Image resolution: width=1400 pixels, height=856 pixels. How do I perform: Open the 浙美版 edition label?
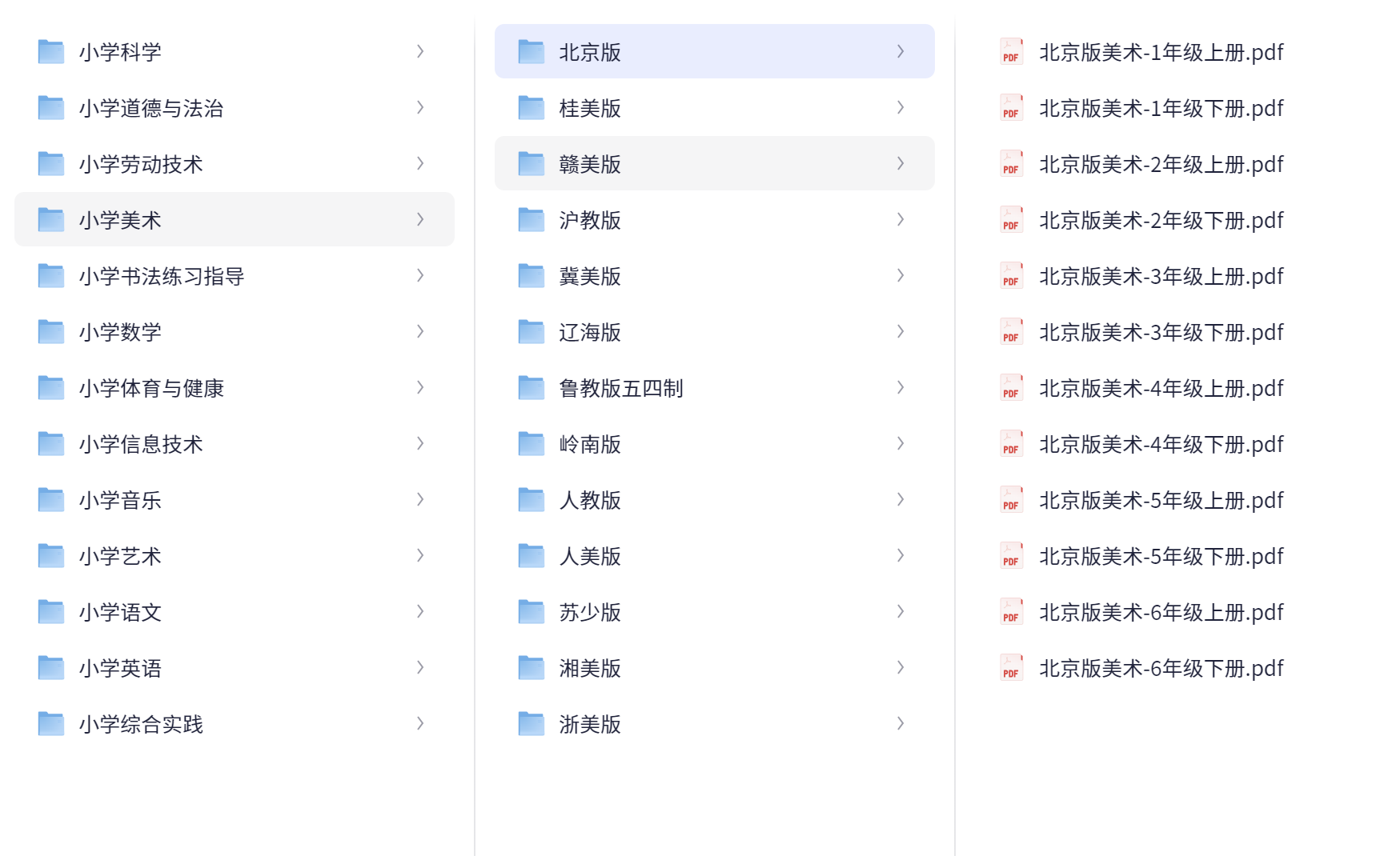click(590, 724)
